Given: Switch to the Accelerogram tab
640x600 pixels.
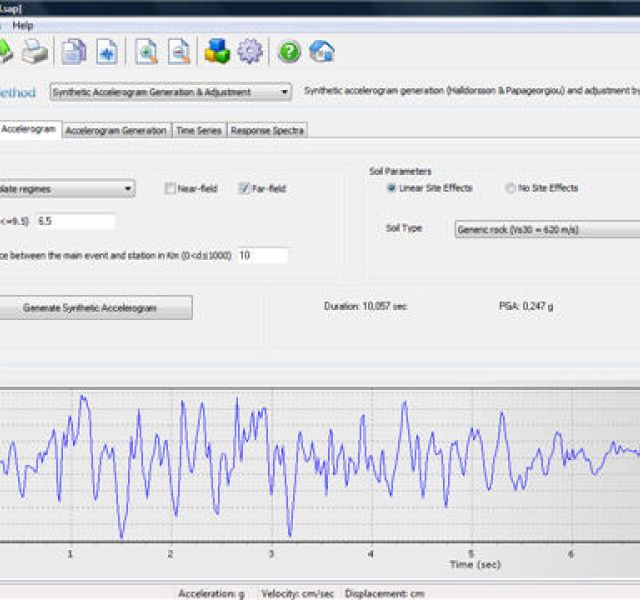Looking at the screenshot, I should click(29, 129).
